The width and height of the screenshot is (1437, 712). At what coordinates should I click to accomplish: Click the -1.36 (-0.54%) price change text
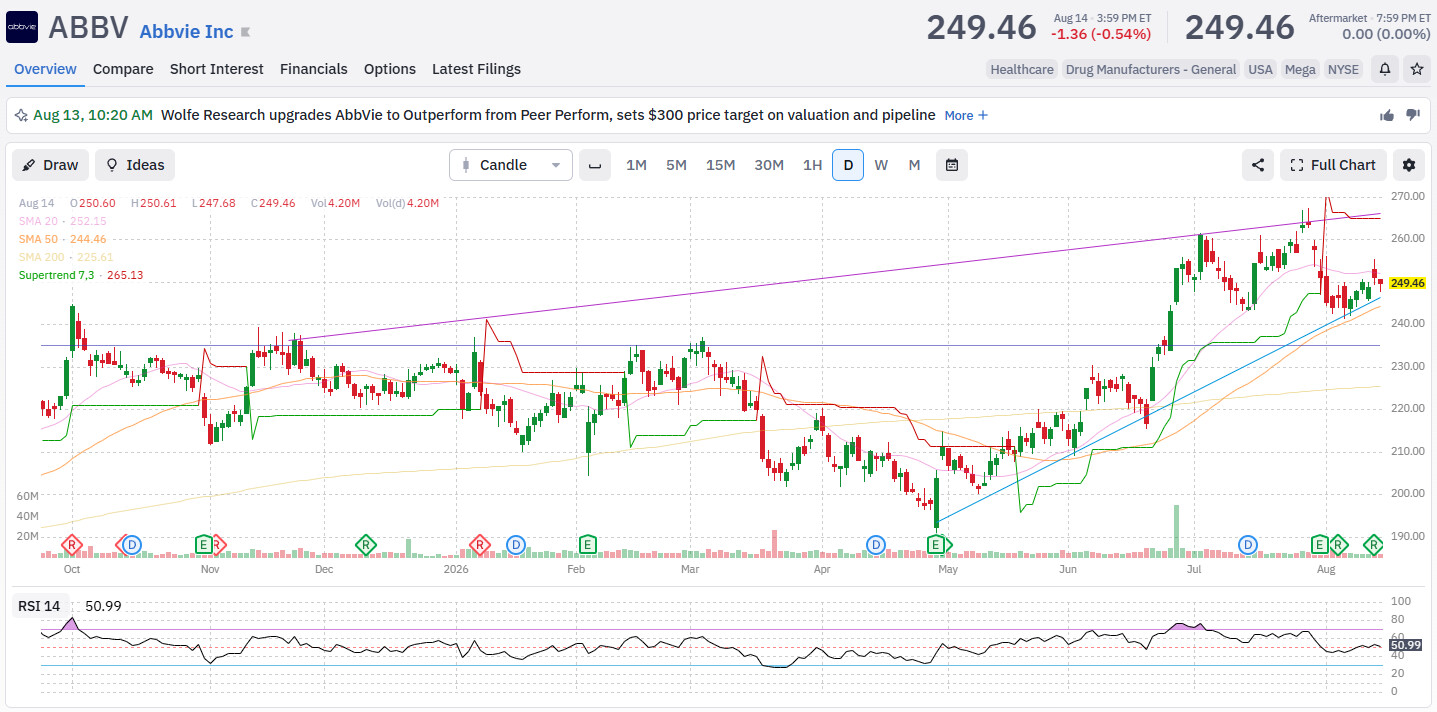pos(1101,34)
